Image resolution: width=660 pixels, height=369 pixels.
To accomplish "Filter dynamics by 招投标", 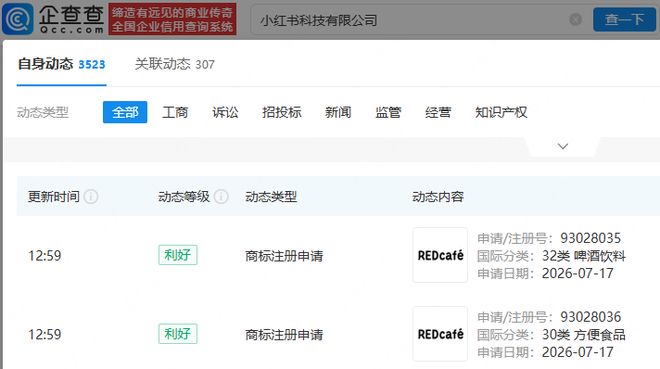I will pyautogui.click(x=282, y=112).
